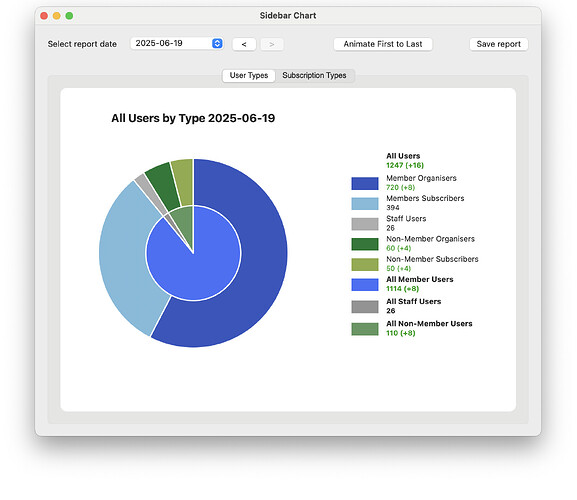Click the Member Organisers legend swatch
577x500 pixels.
coord(365,183)
